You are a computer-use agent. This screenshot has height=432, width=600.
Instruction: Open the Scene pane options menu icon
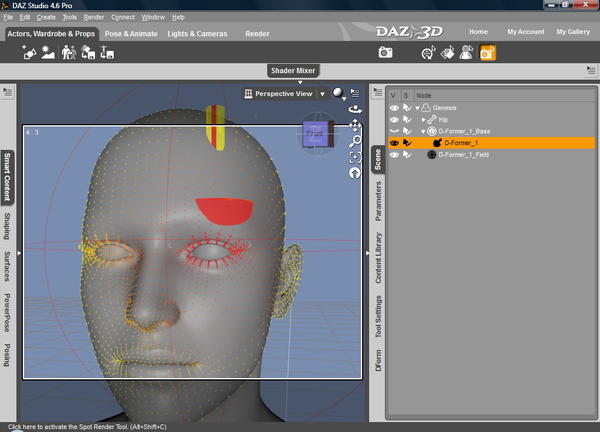point(378,92)
